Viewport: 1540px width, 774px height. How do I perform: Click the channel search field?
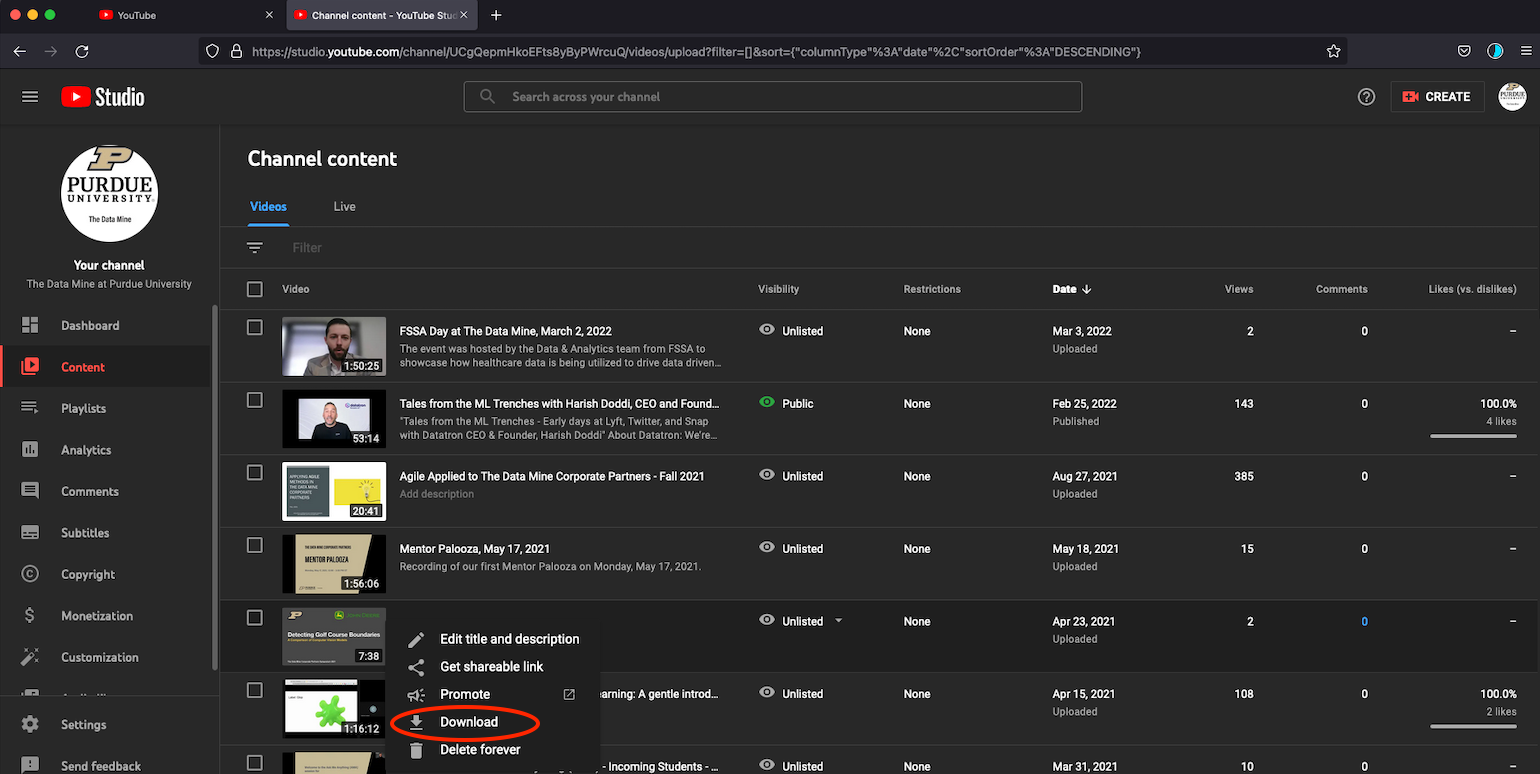[772, 97]
